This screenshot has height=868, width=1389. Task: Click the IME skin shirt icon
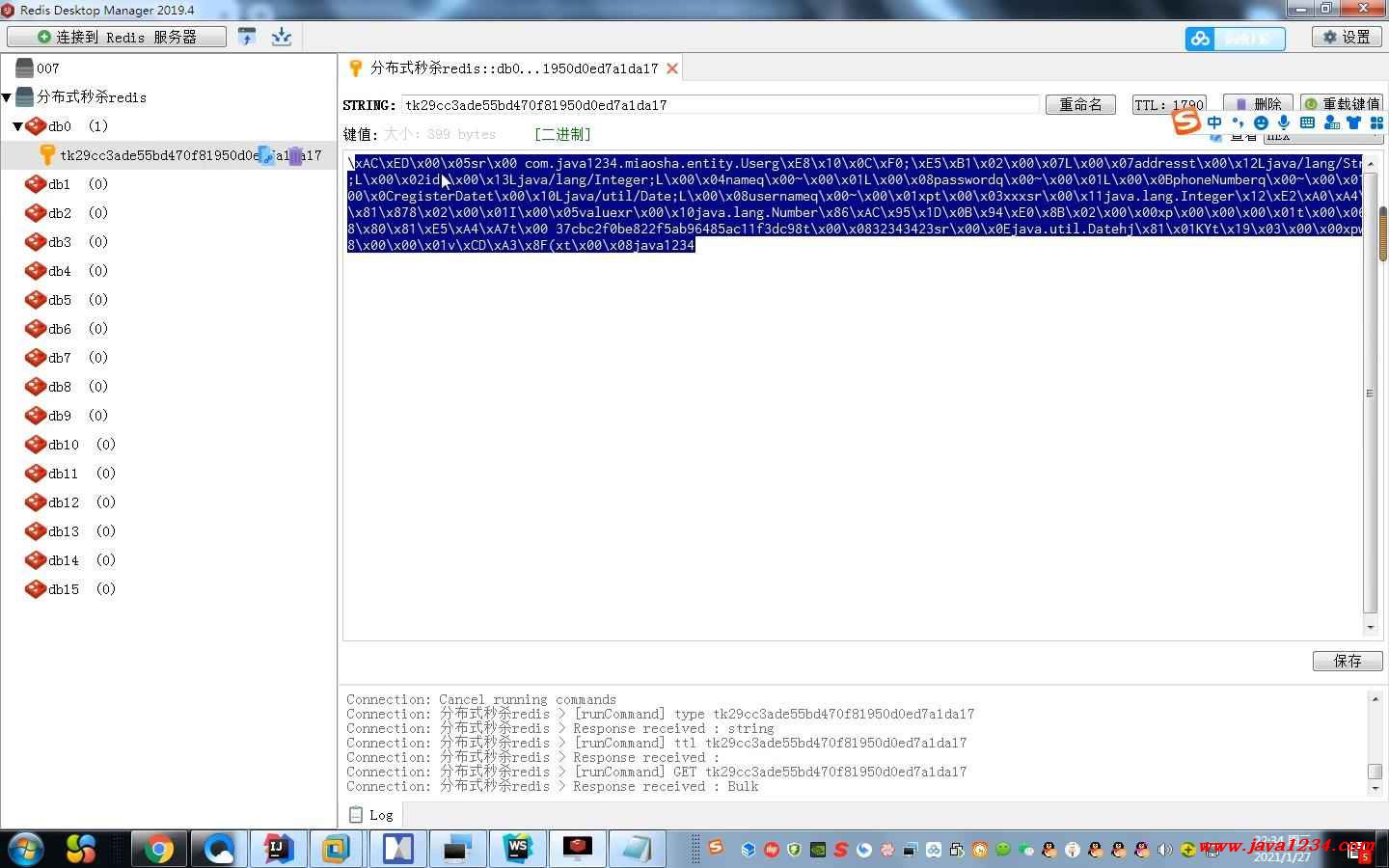[x=1353, y=122]
